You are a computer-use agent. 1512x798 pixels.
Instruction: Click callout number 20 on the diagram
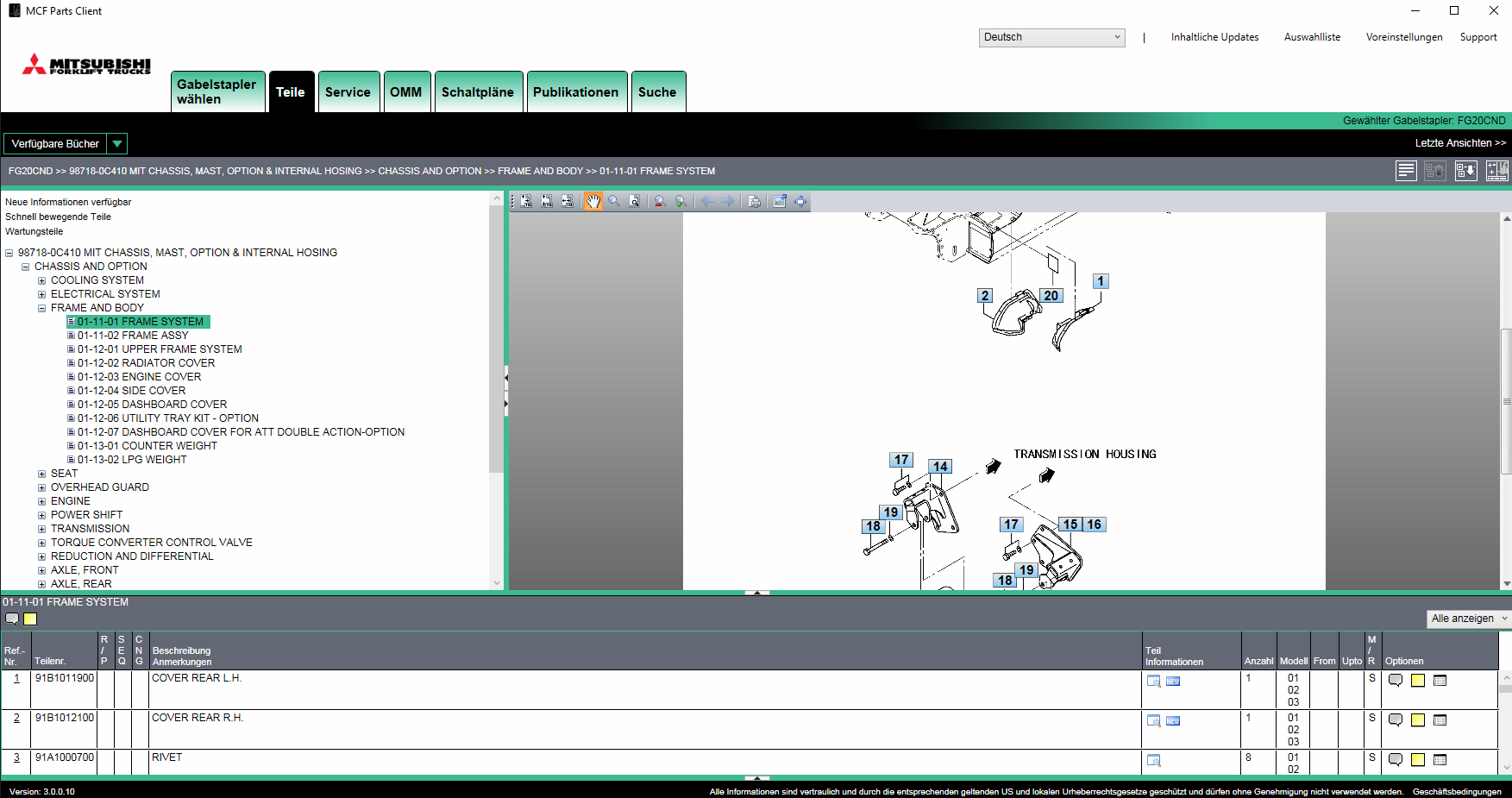coord(1051,296)
